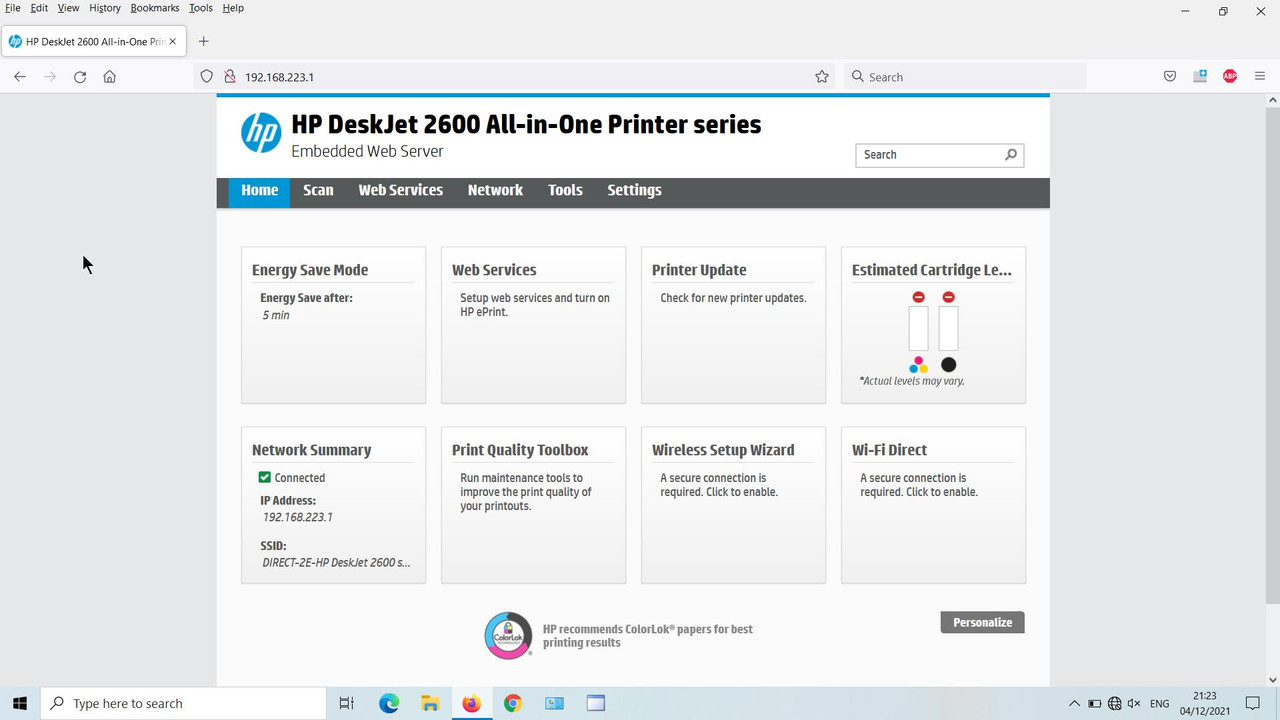Click the volume tray icon

point(1135,703)
